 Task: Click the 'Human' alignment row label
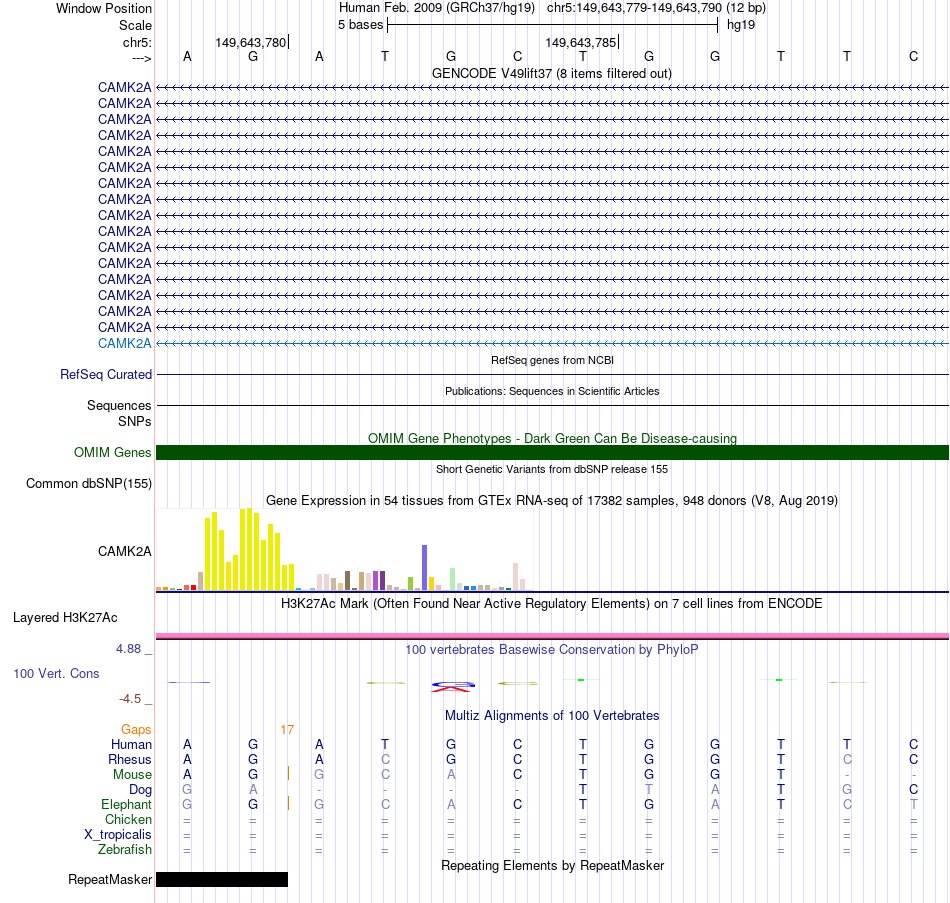(x=131, y=745)
